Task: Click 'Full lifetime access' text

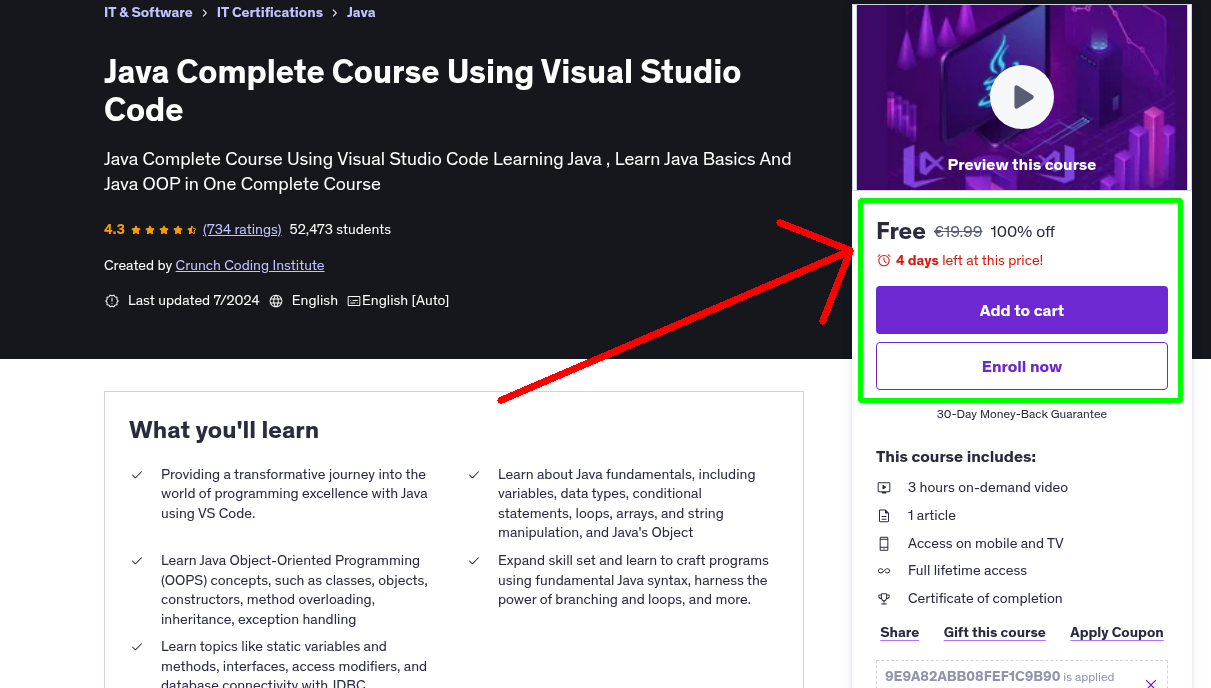Action: pos(967,571)
